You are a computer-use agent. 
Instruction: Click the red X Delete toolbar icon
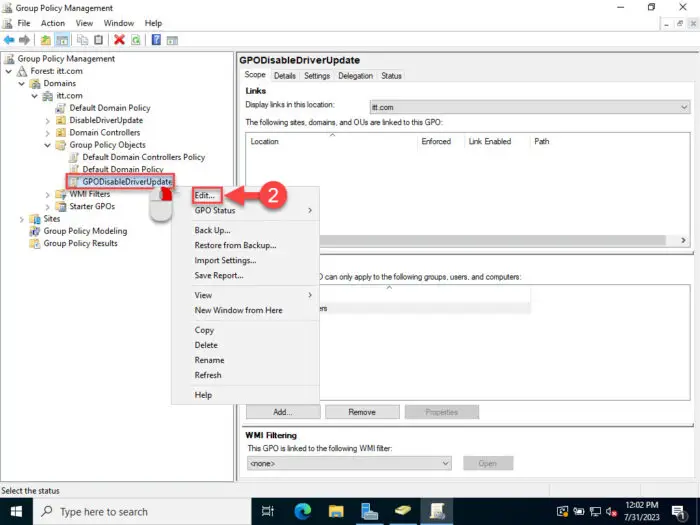(119, 40)
